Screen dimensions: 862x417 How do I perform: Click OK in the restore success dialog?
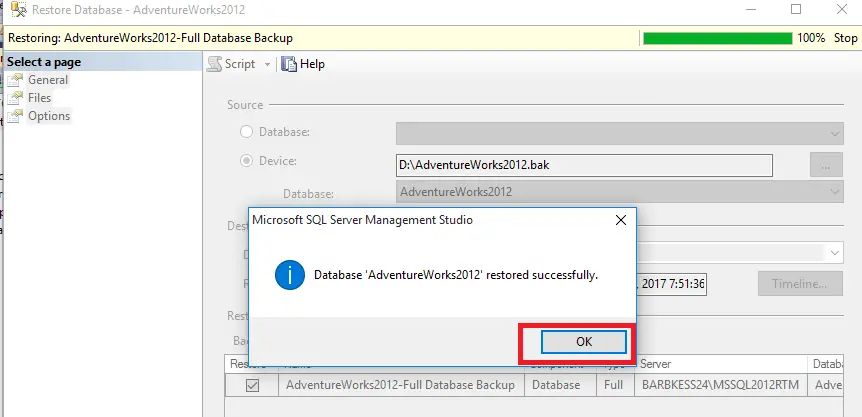(584, 342)
